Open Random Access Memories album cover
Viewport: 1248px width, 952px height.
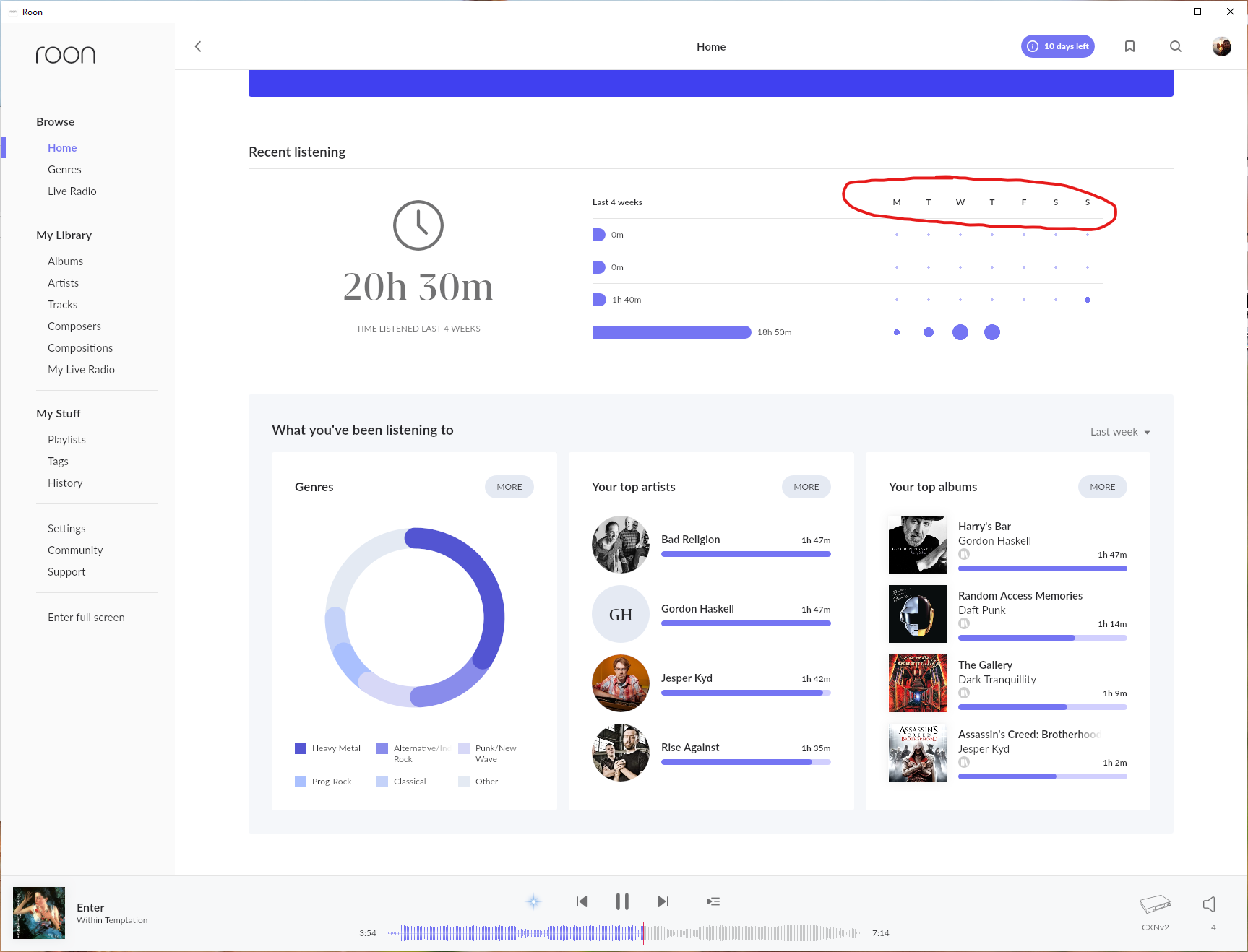tap(918, 614)
